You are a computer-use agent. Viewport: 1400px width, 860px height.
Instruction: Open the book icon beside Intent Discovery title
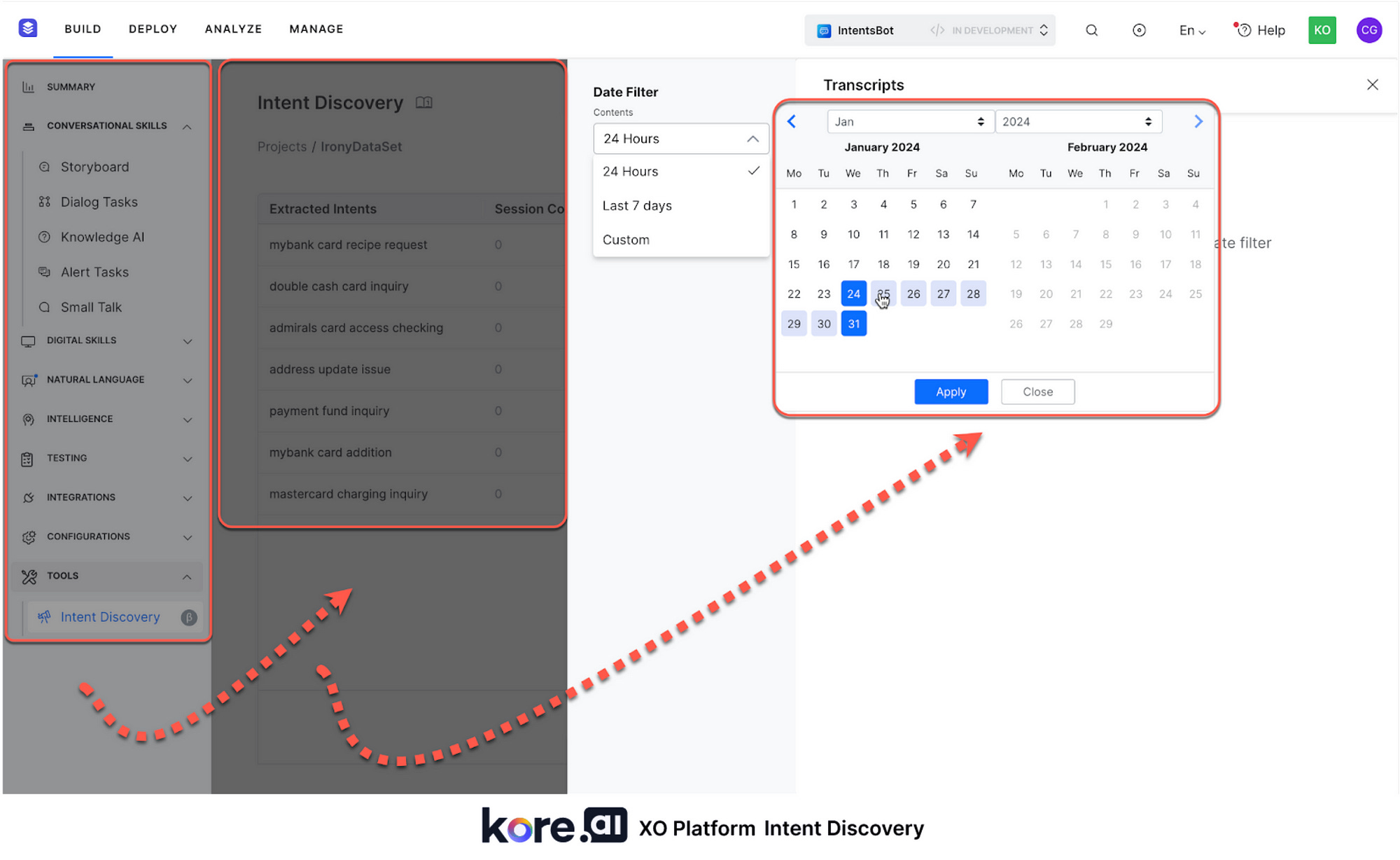(424, 103)
